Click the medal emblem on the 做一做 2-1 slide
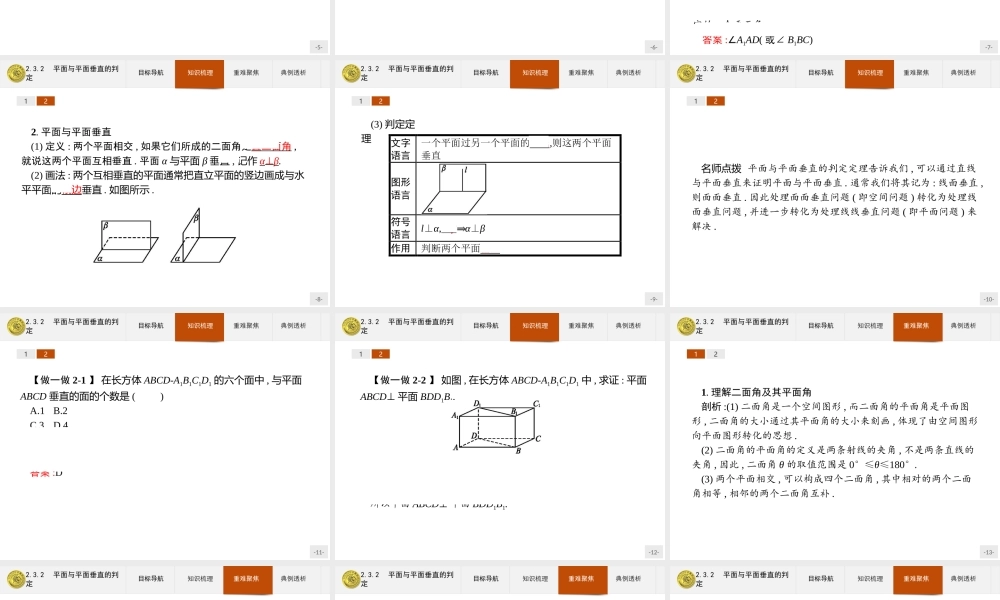The image size is (1000, 600). tap(17, 326)
